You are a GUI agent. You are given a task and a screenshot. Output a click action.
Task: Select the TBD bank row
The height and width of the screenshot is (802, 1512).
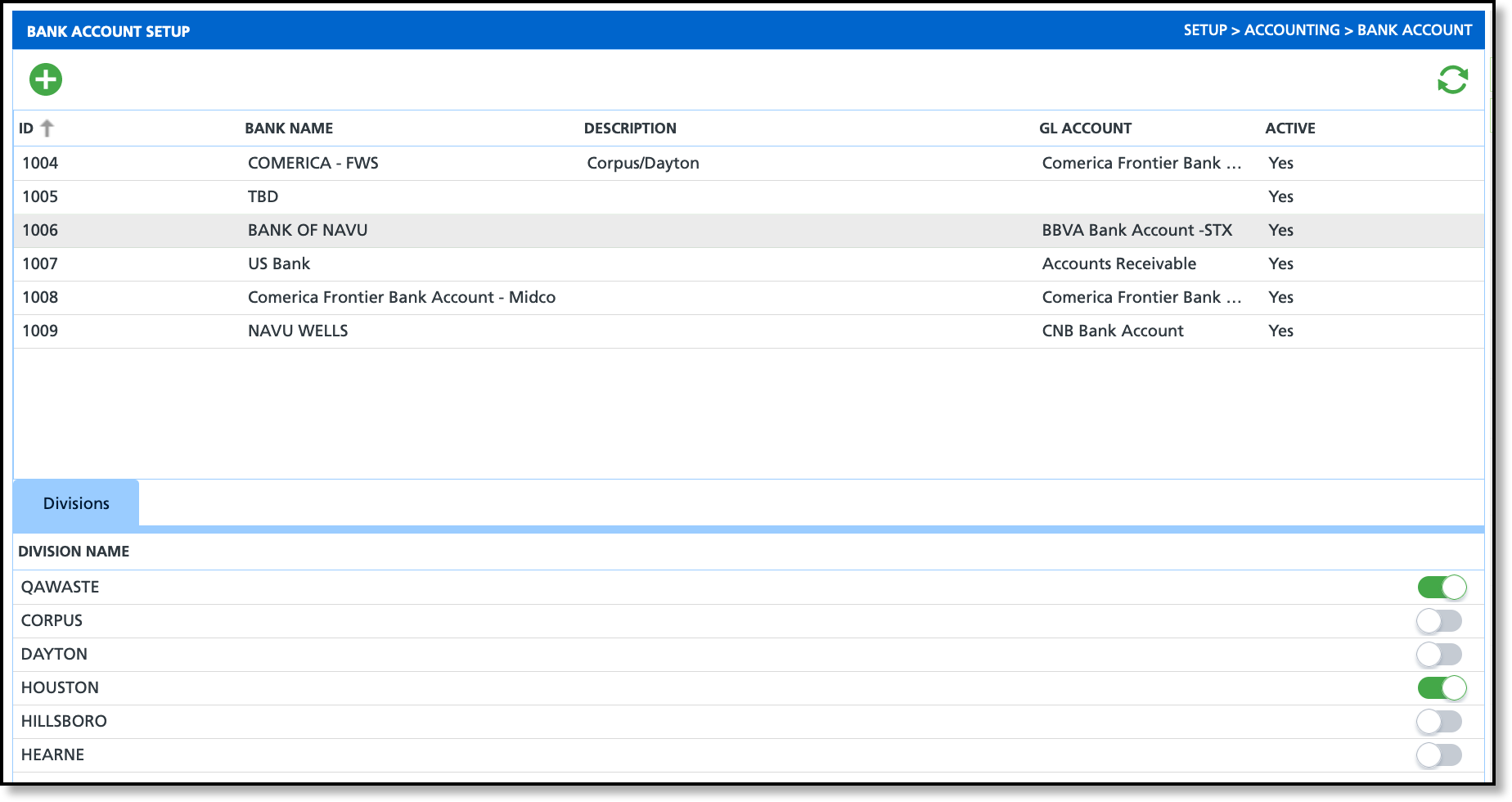tap(749, 196)
